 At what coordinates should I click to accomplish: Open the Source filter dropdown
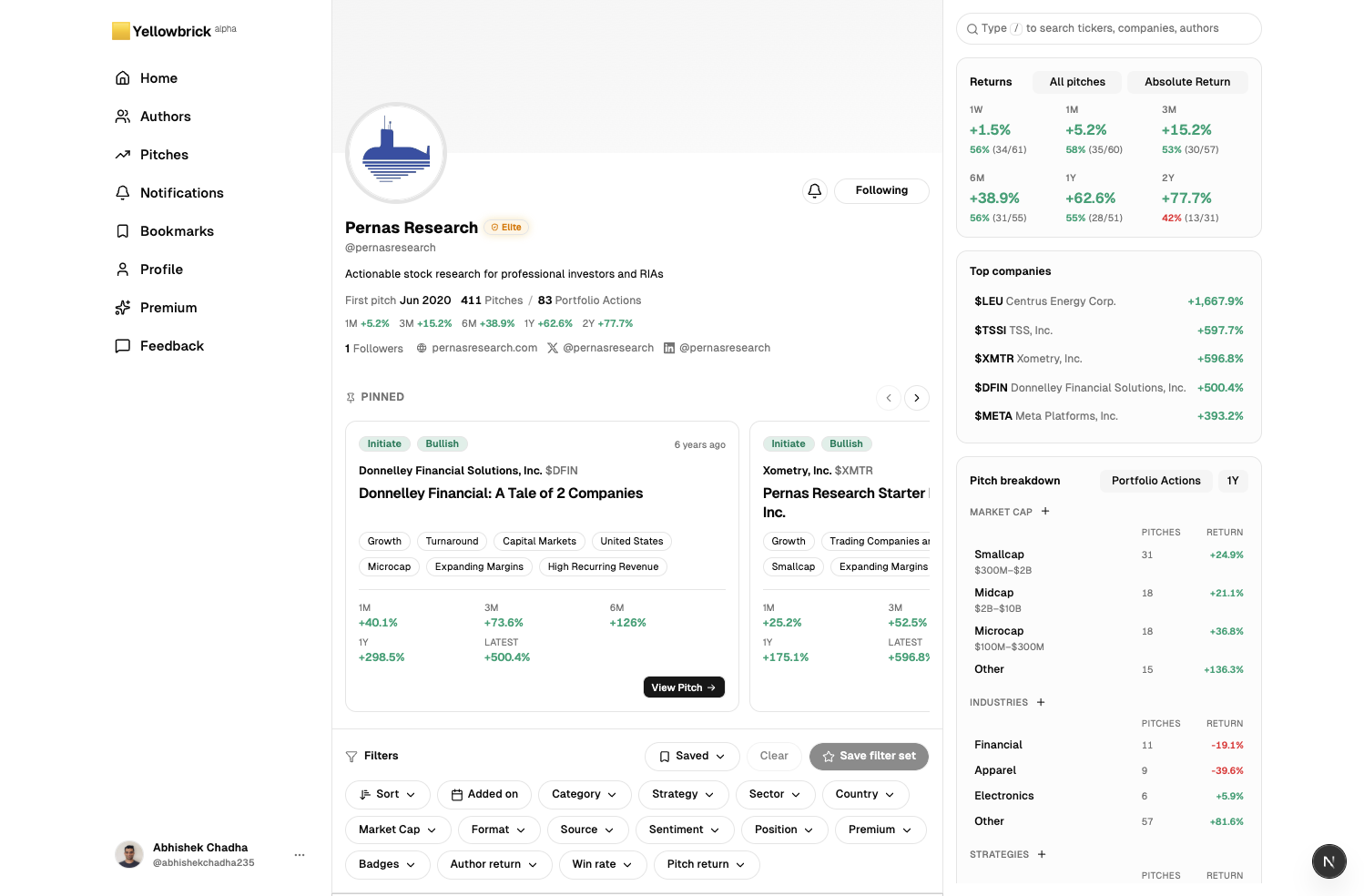click(x=588, y=830)
